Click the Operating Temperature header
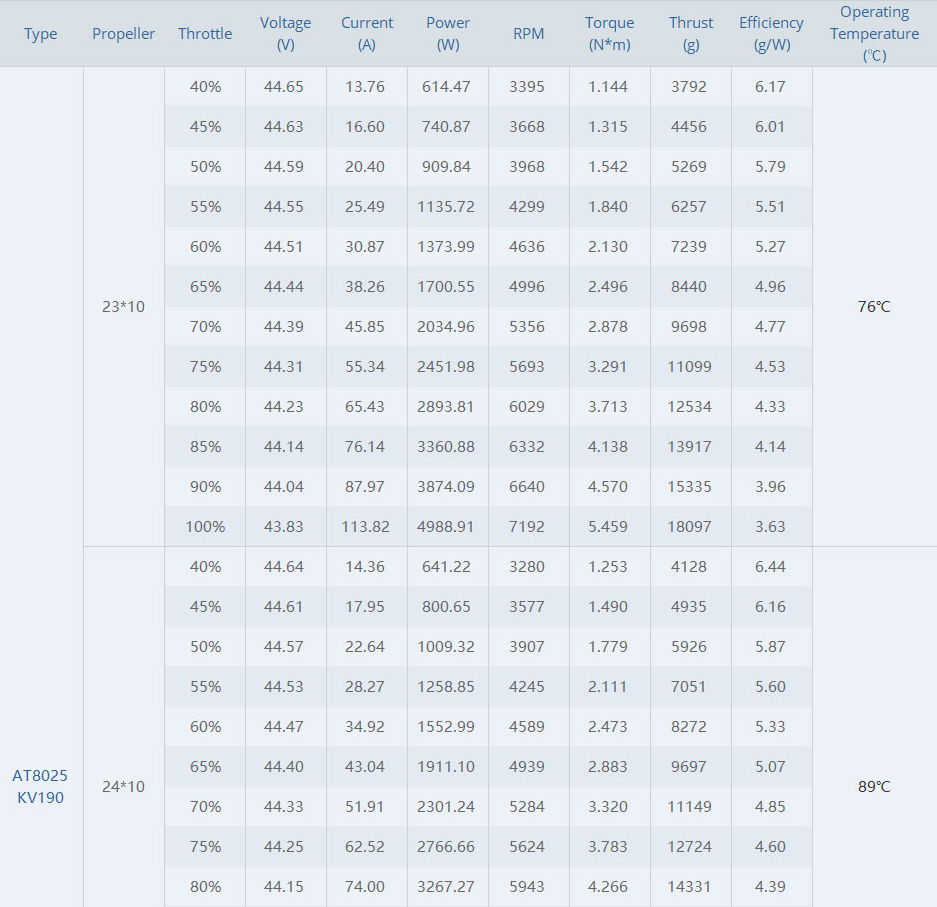This screenshot has width=937, height=907. (874, 33)
